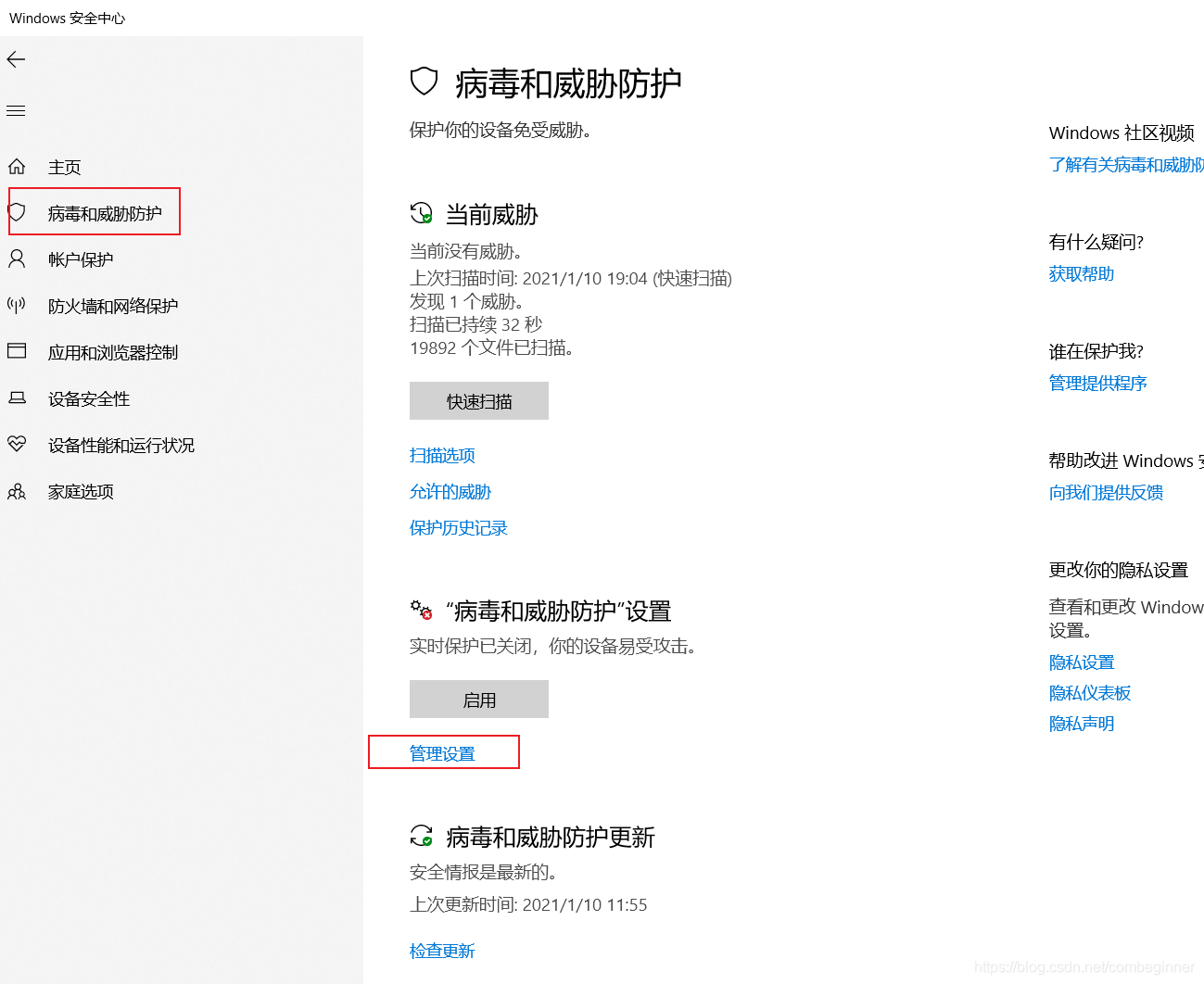Start a scan with 快速扫描 button

479,400
